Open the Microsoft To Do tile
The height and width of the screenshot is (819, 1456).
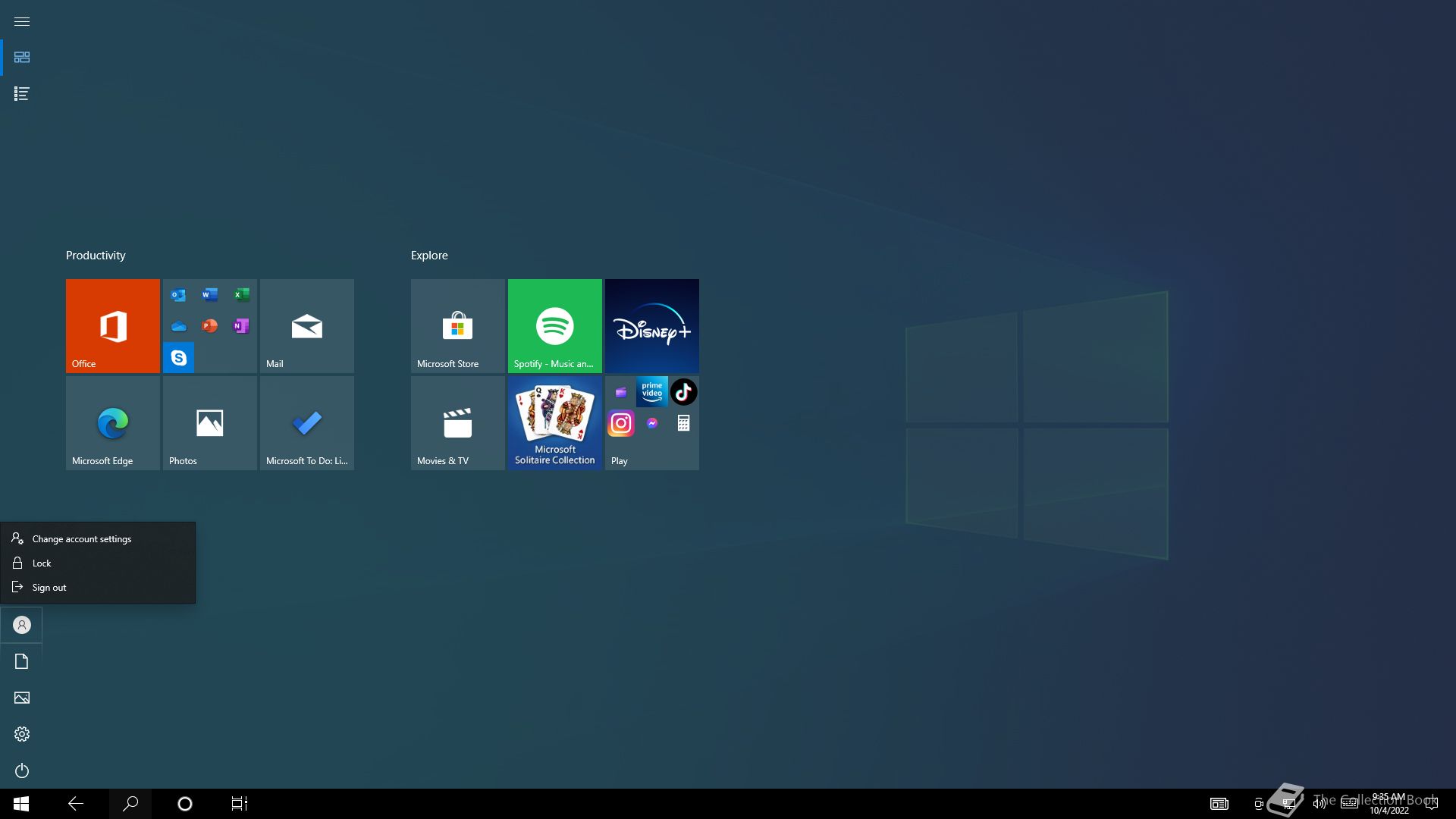(307, 423)
